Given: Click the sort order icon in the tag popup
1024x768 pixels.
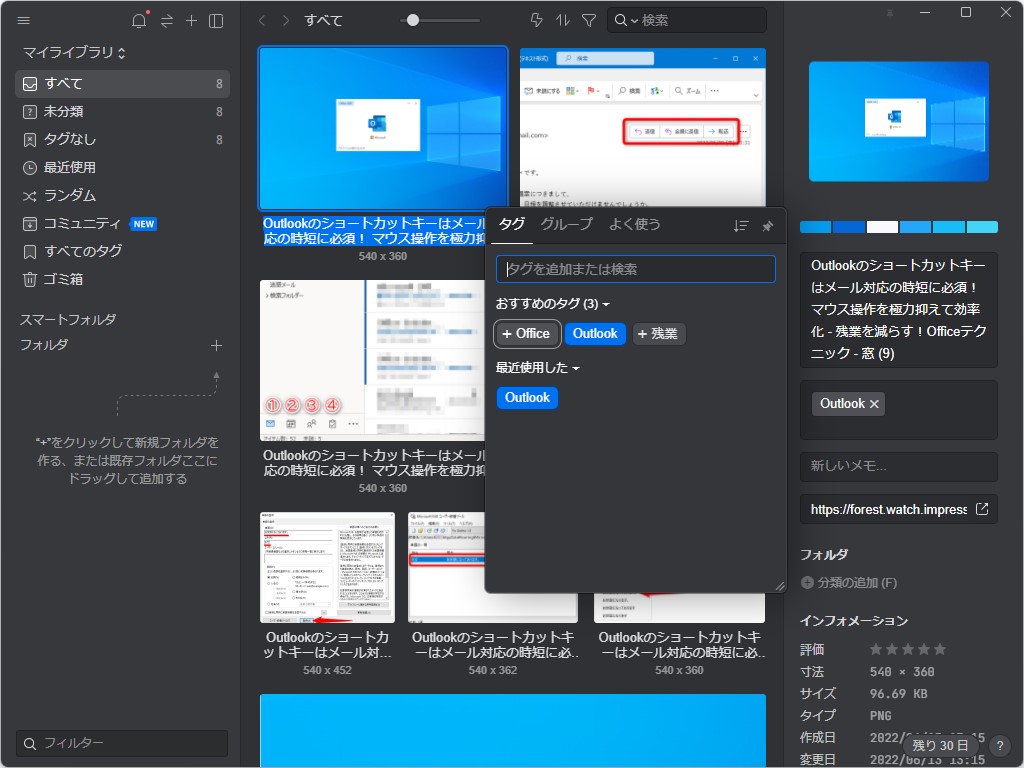Looking at the screenshot, I should point(741,226).
